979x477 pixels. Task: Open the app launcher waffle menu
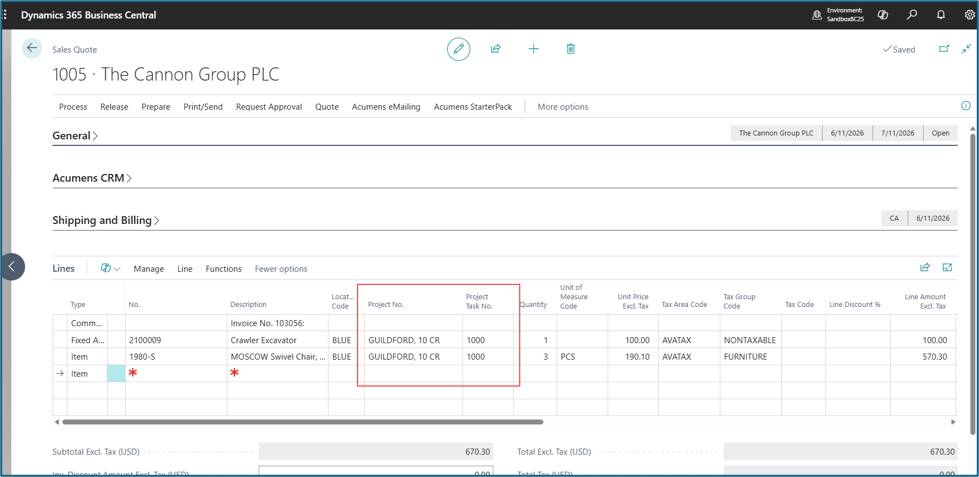(x=6, y=15)
